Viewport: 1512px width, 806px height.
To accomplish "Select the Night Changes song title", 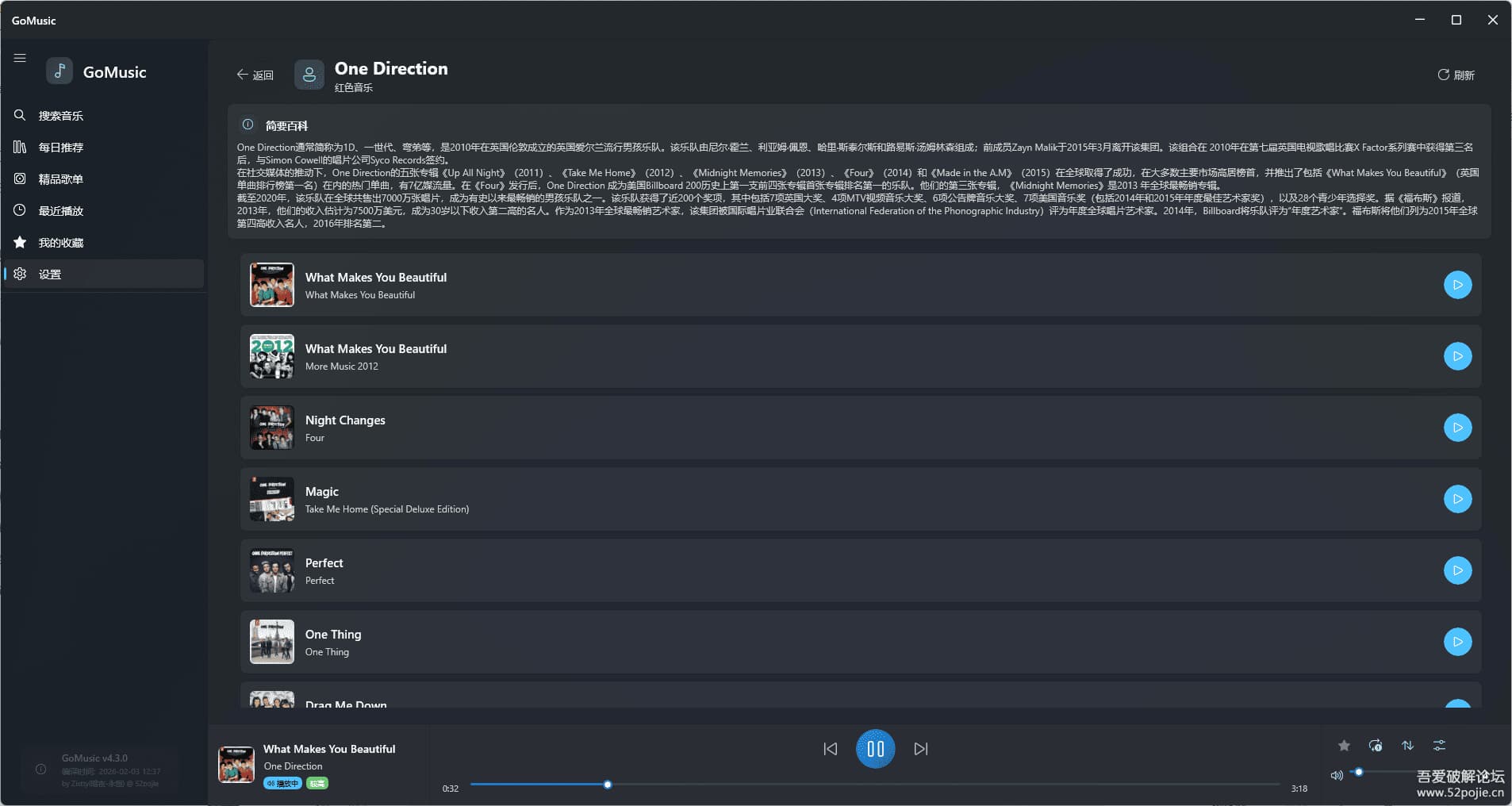I will point(345,420).
